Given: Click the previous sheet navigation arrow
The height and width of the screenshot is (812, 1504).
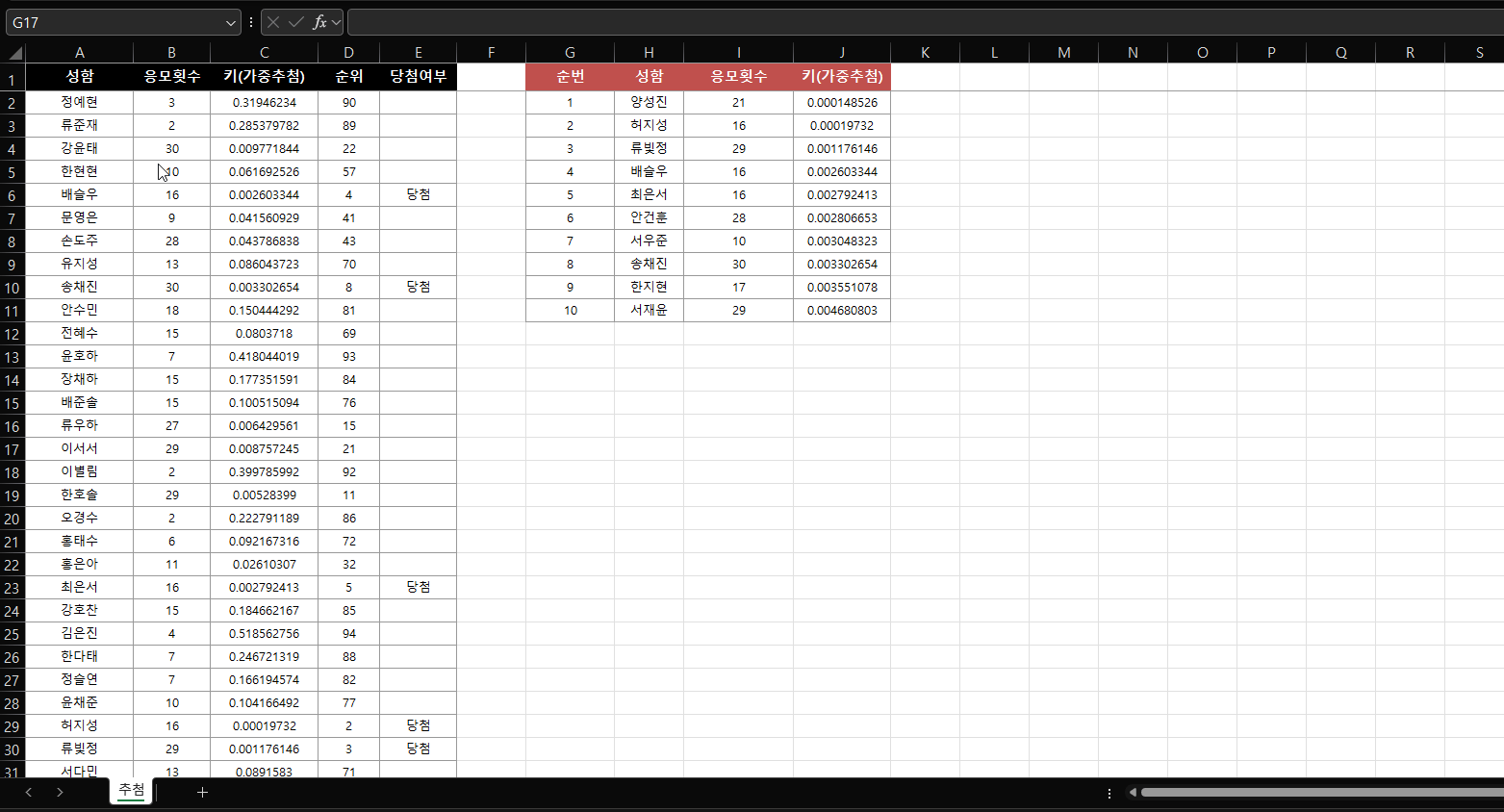Looking at the screenshot, I should pyautogui.click(x=29, y=792).
